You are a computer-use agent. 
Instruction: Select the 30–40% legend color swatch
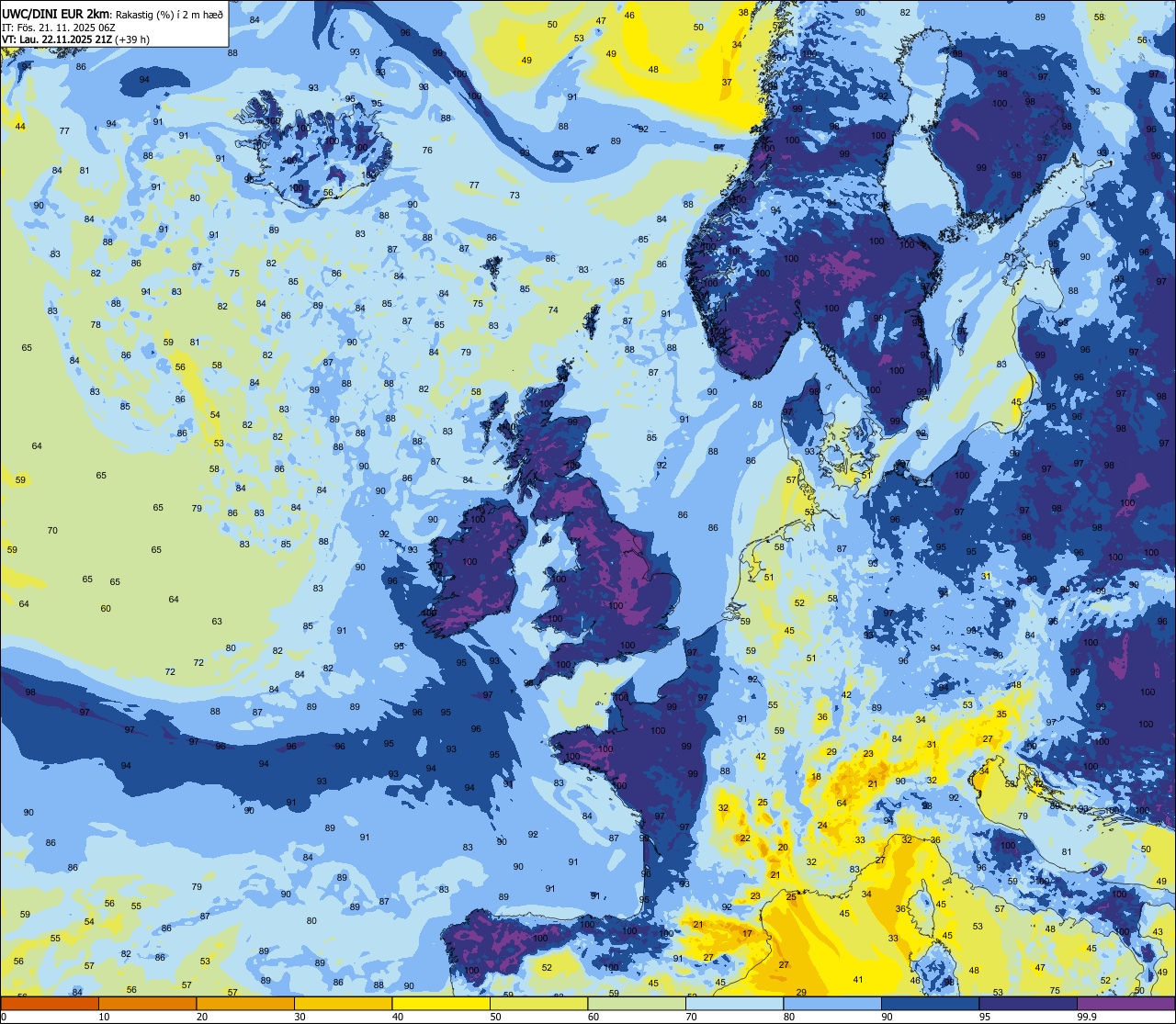(x=343, y=1003)
